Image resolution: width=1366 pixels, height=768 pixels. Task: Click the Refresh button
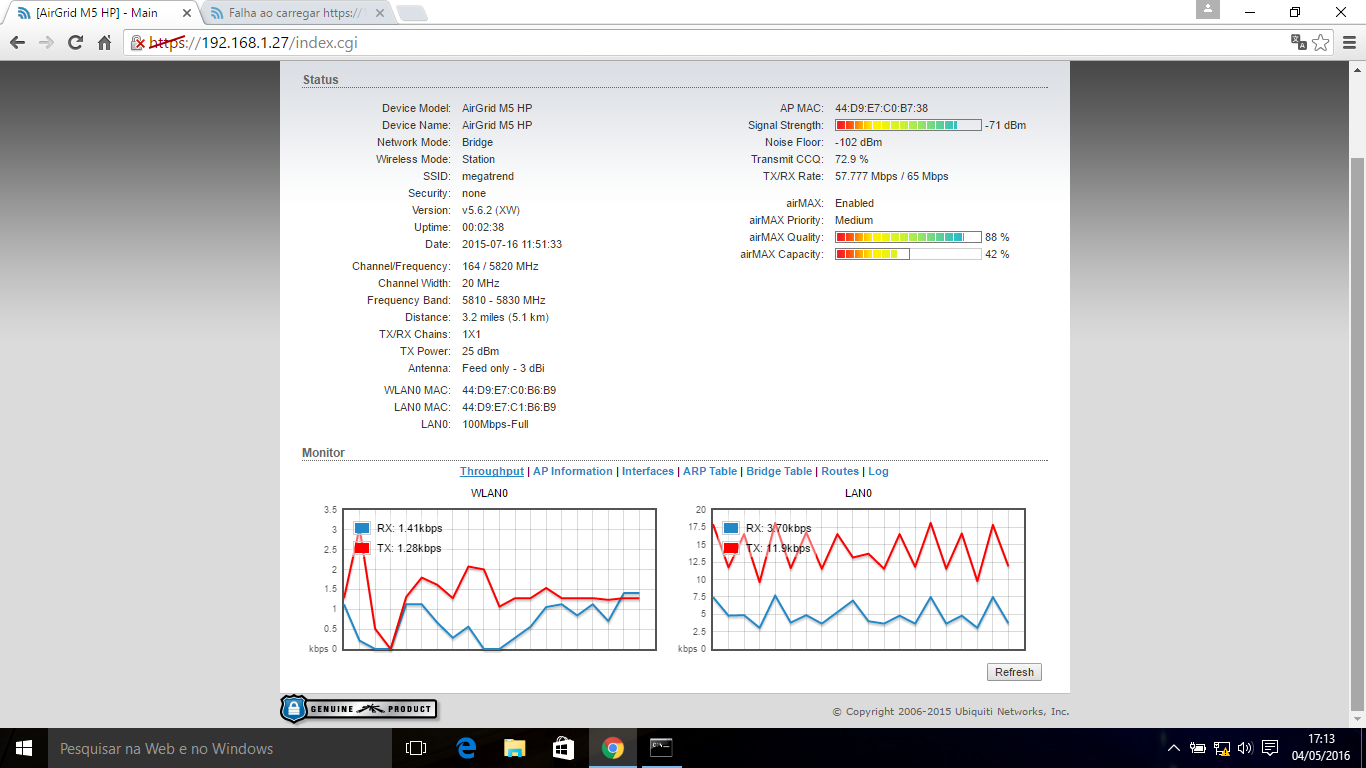[x=1014, y=672]
